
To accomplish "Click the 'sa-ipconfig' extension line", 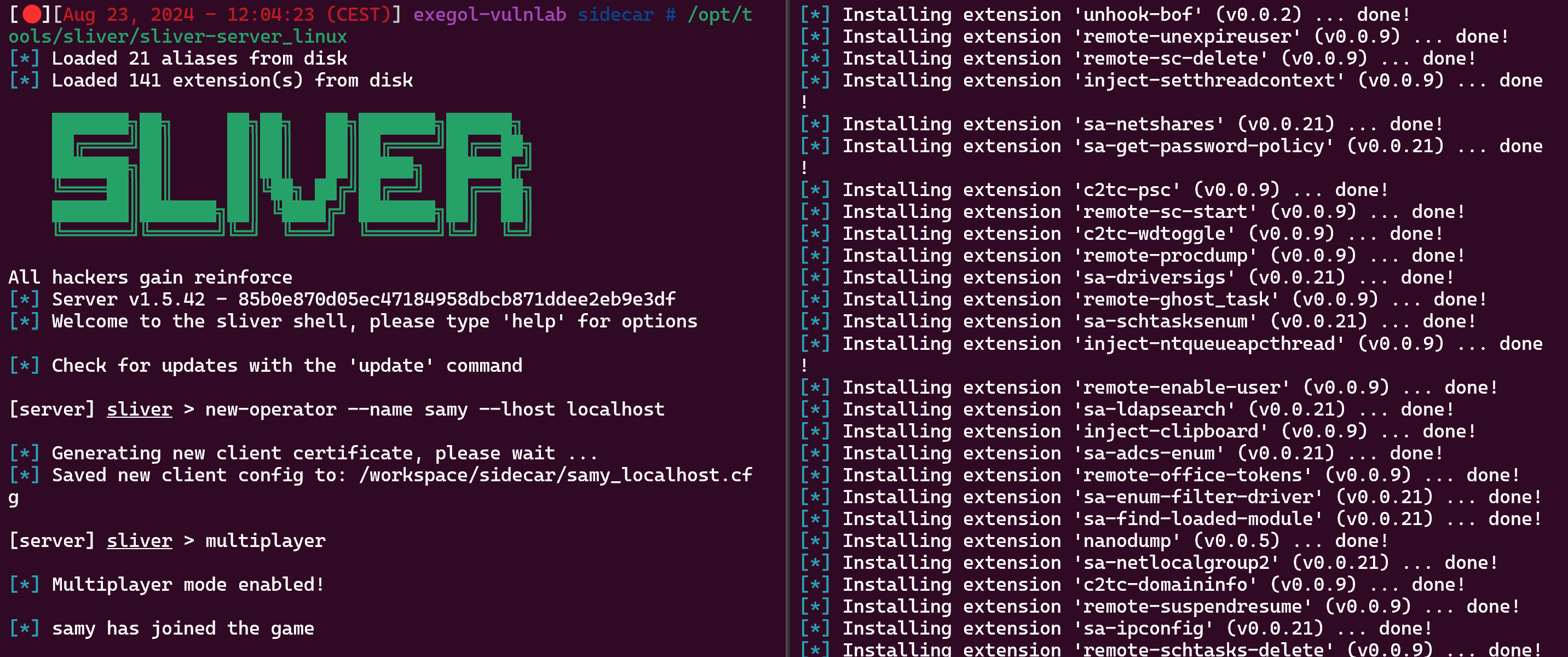I will click(x=1116, y=629).
